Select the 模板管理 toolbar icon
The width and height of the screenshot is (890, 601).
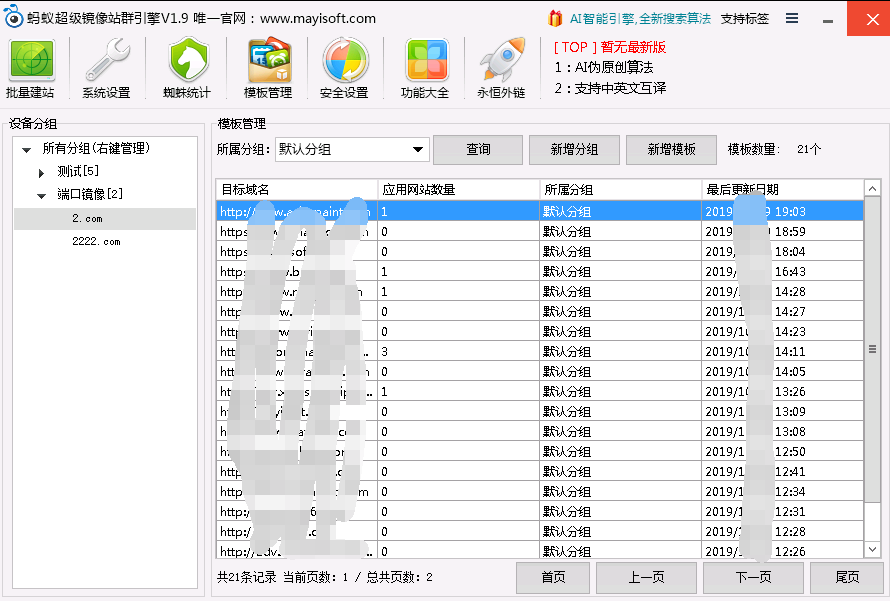tap(268, 68)
